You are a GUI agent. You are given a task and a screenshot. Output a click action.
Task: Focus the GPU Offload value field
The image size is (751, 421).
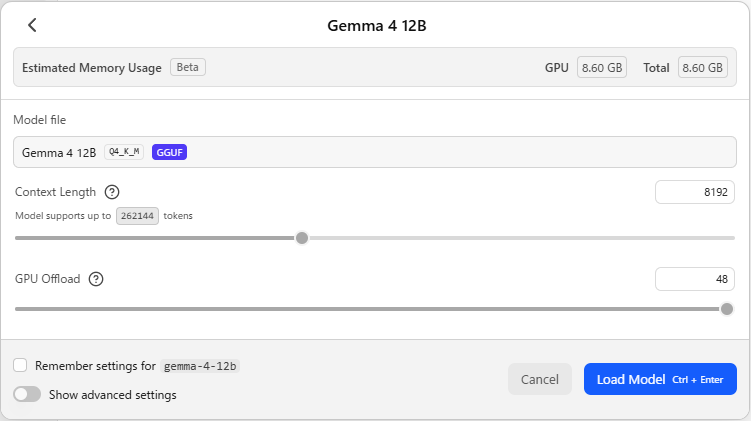tap(694, 279)
